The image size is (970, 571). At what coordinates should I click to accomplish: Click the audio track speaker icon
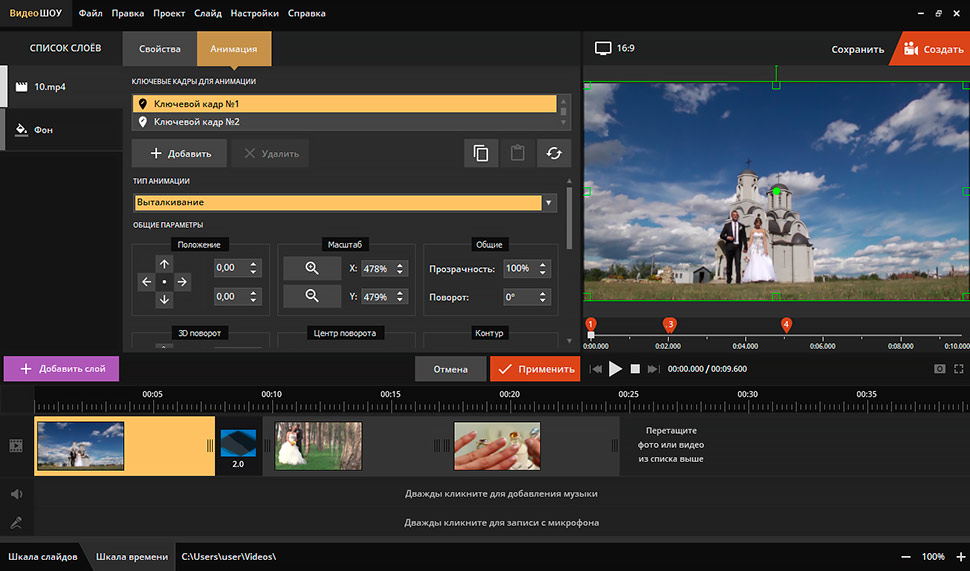16,494
